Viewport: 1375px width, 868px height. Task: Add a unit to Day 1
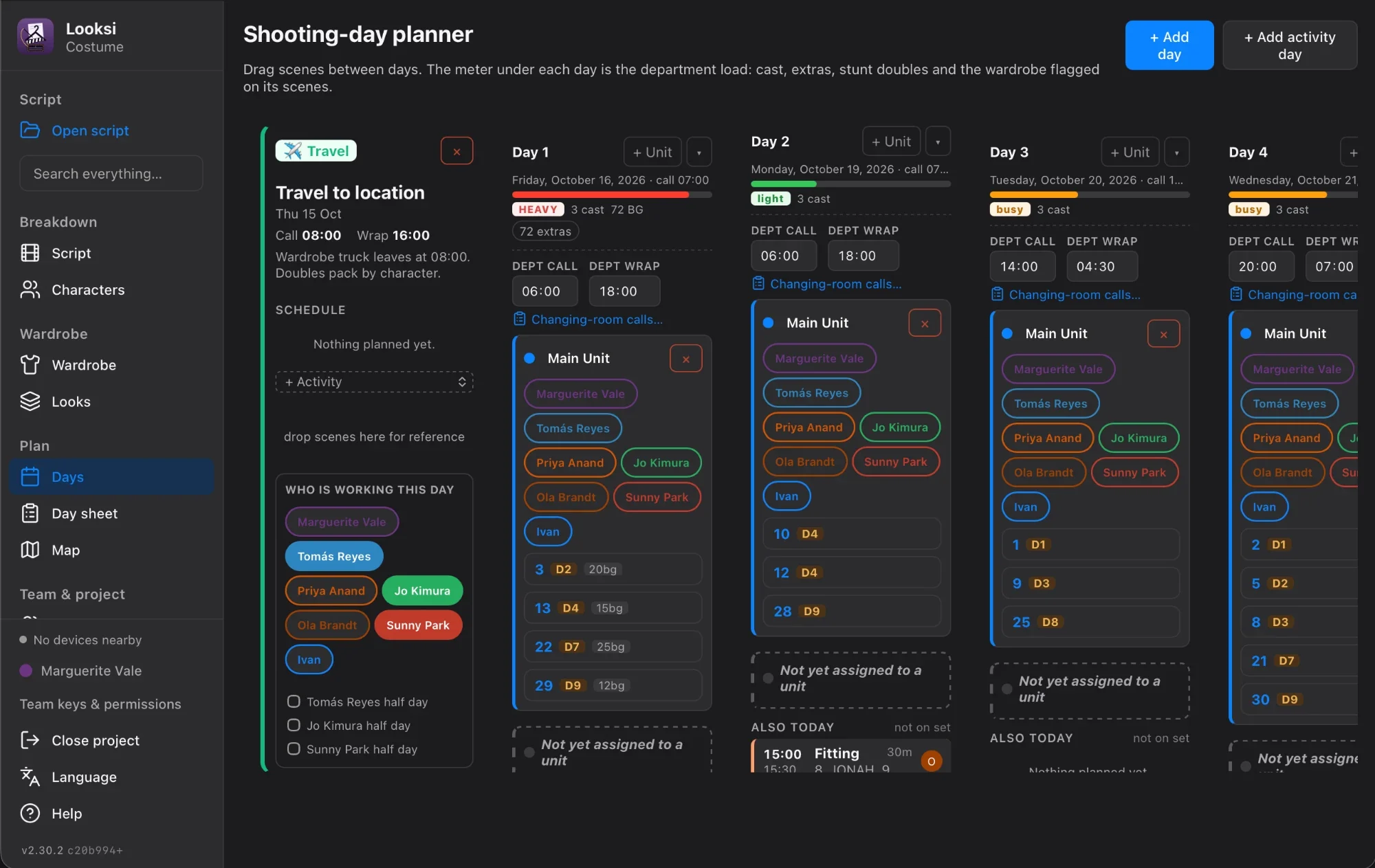point(652,152)
